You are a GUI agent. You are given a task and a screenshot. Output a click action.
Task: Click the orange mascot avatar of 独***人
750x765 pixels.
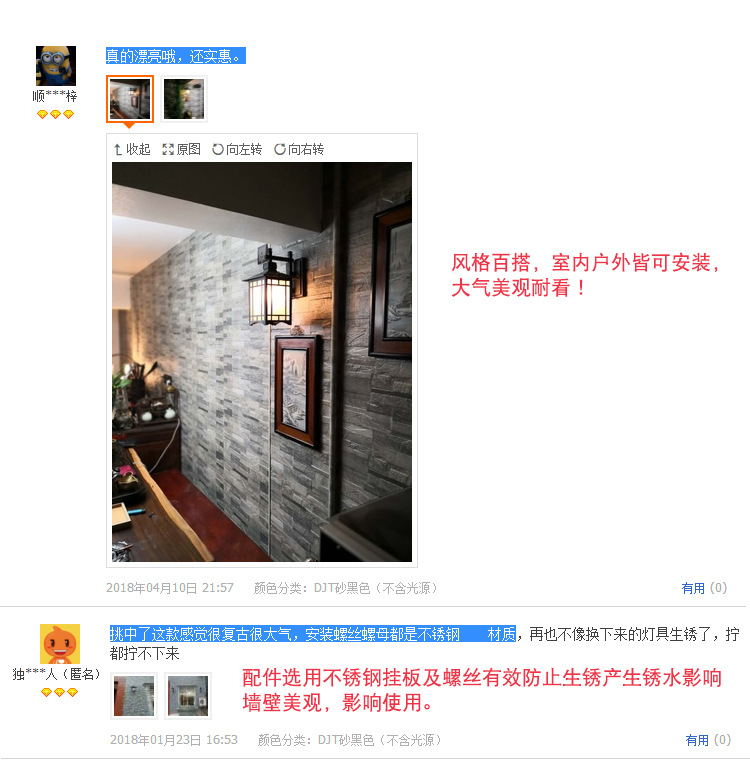(x=60, y=644)
